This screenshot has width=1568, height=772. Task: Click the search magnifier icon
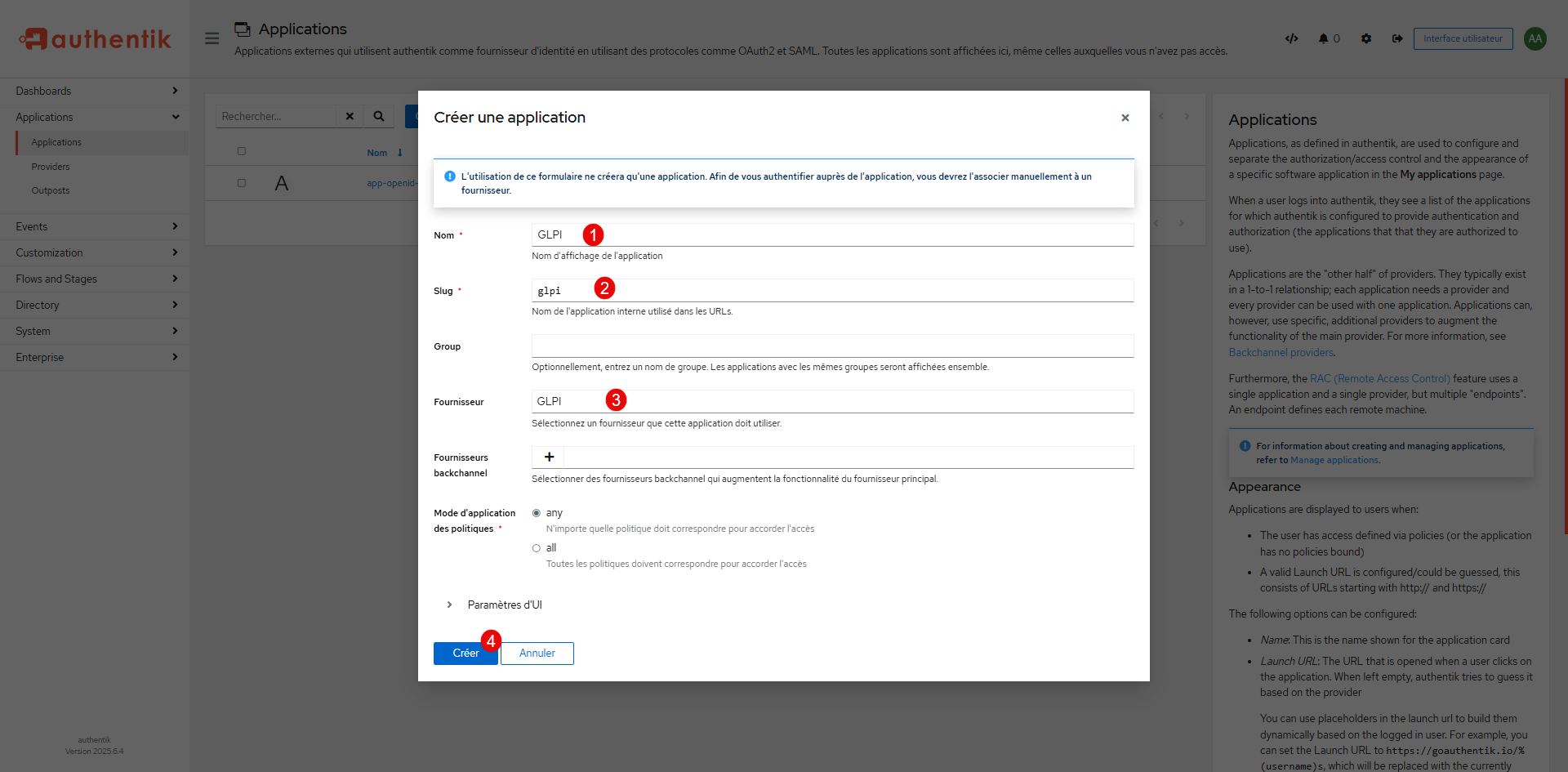pos(379,116)
